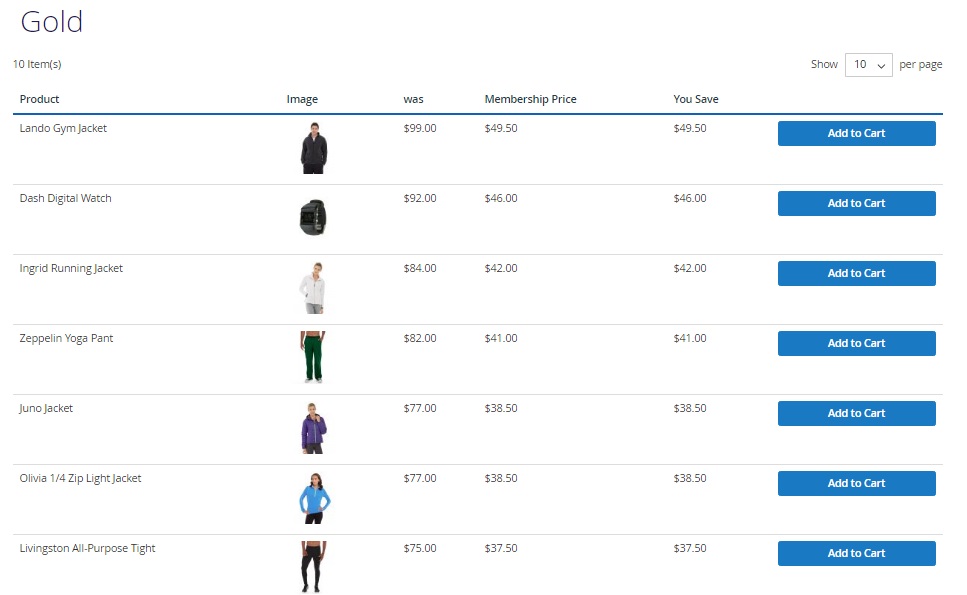Open the Lando Gym Jacket product link
Viewport: 967px width, 595px height.
point(63,128)
